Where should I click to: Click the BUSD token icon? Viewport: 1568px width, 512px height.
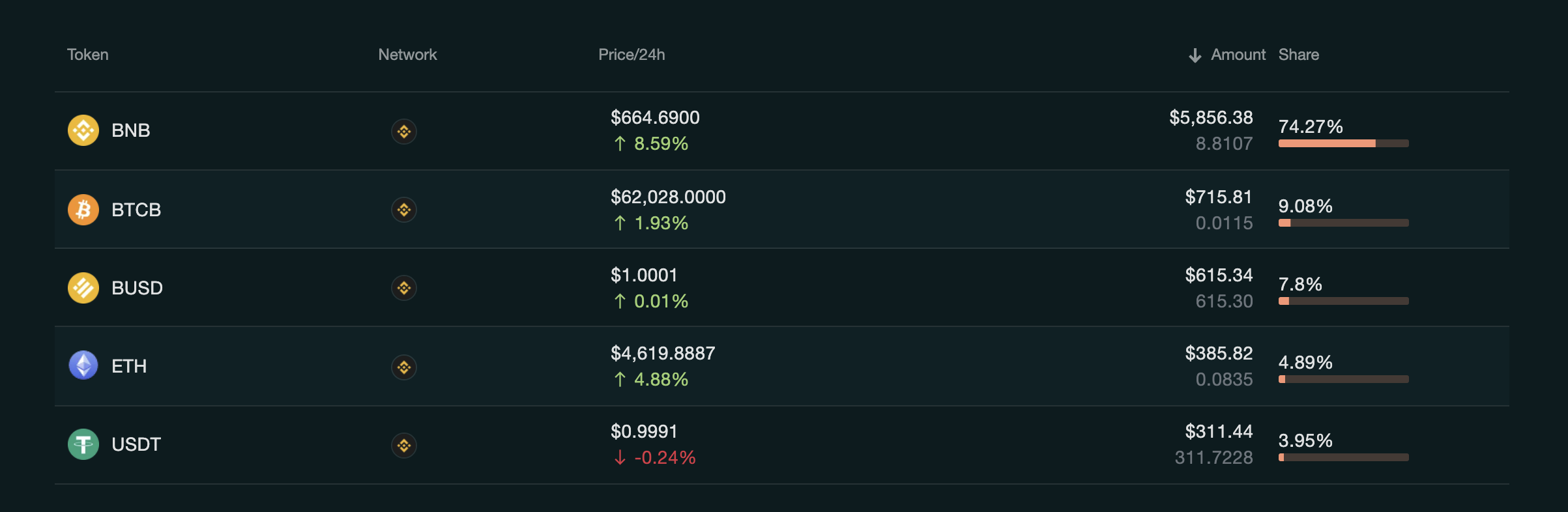(83, 288)
